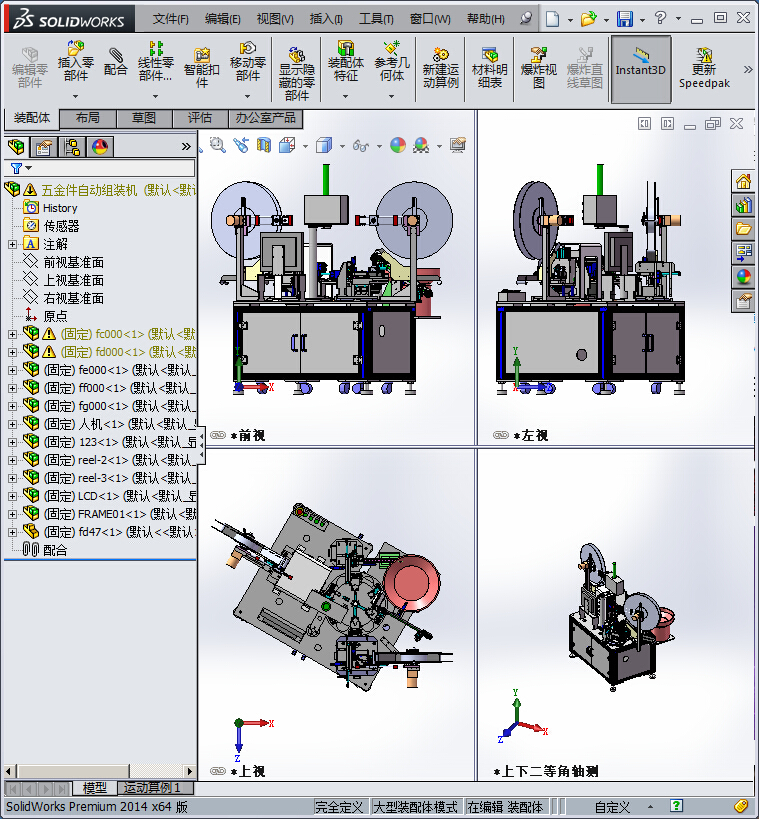759x819 pixels.
Task: Expand manager panel tabs overflow arrows
Action: pos(186,147)
